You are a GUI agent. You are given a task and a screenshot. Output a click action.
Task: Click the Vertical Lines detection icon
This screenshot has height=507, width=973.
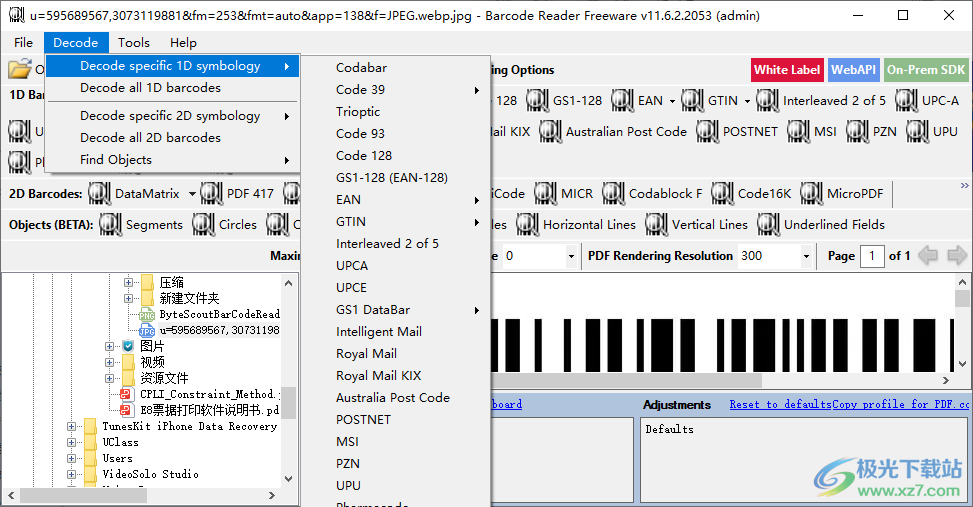click(x=657, y=225)
